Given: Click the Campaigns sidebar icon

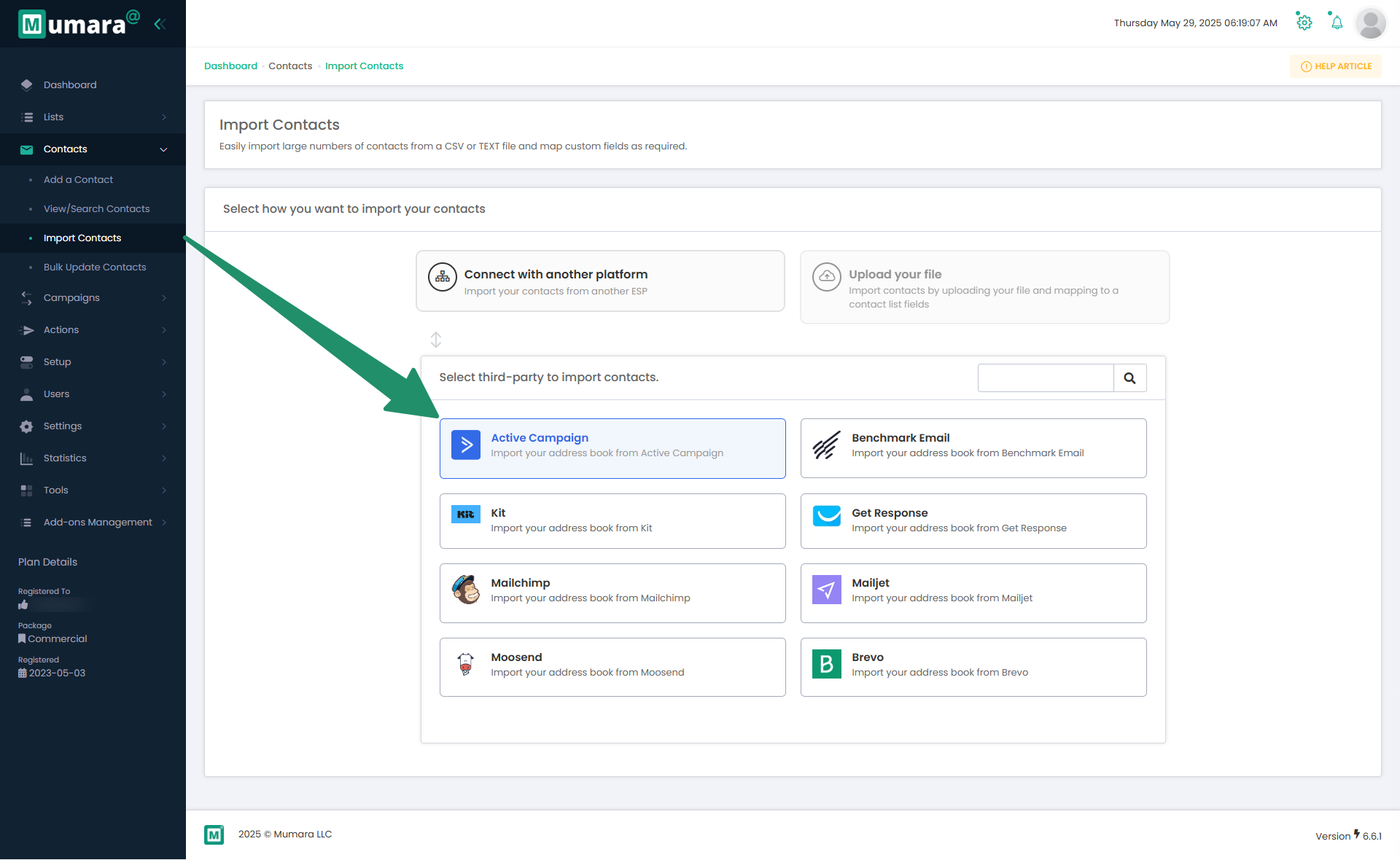Looking at the screenshot, I should (27, 298).
